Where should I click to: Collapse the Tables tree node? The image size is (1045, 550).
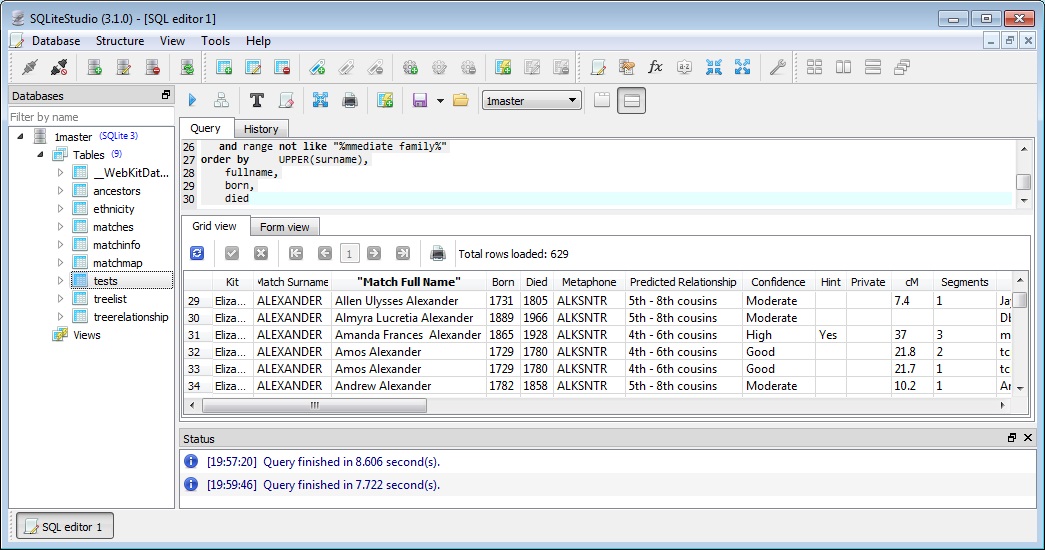[x=40, y=154]
